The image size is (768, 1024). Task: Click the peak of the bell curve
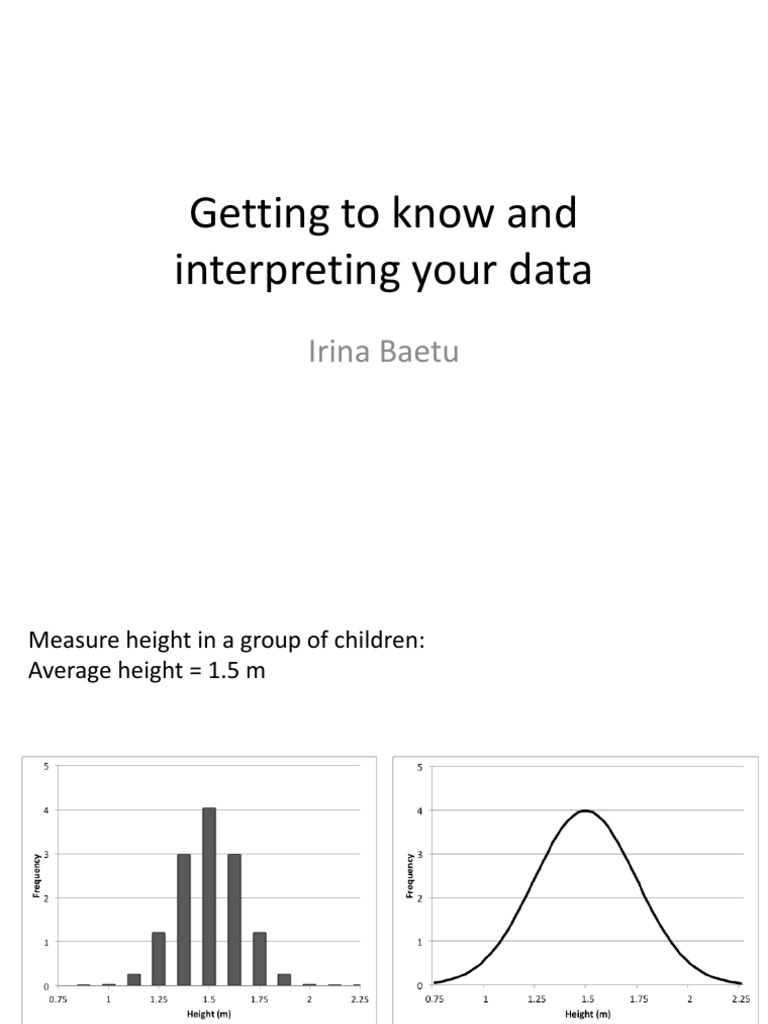[x=587, y=811]
